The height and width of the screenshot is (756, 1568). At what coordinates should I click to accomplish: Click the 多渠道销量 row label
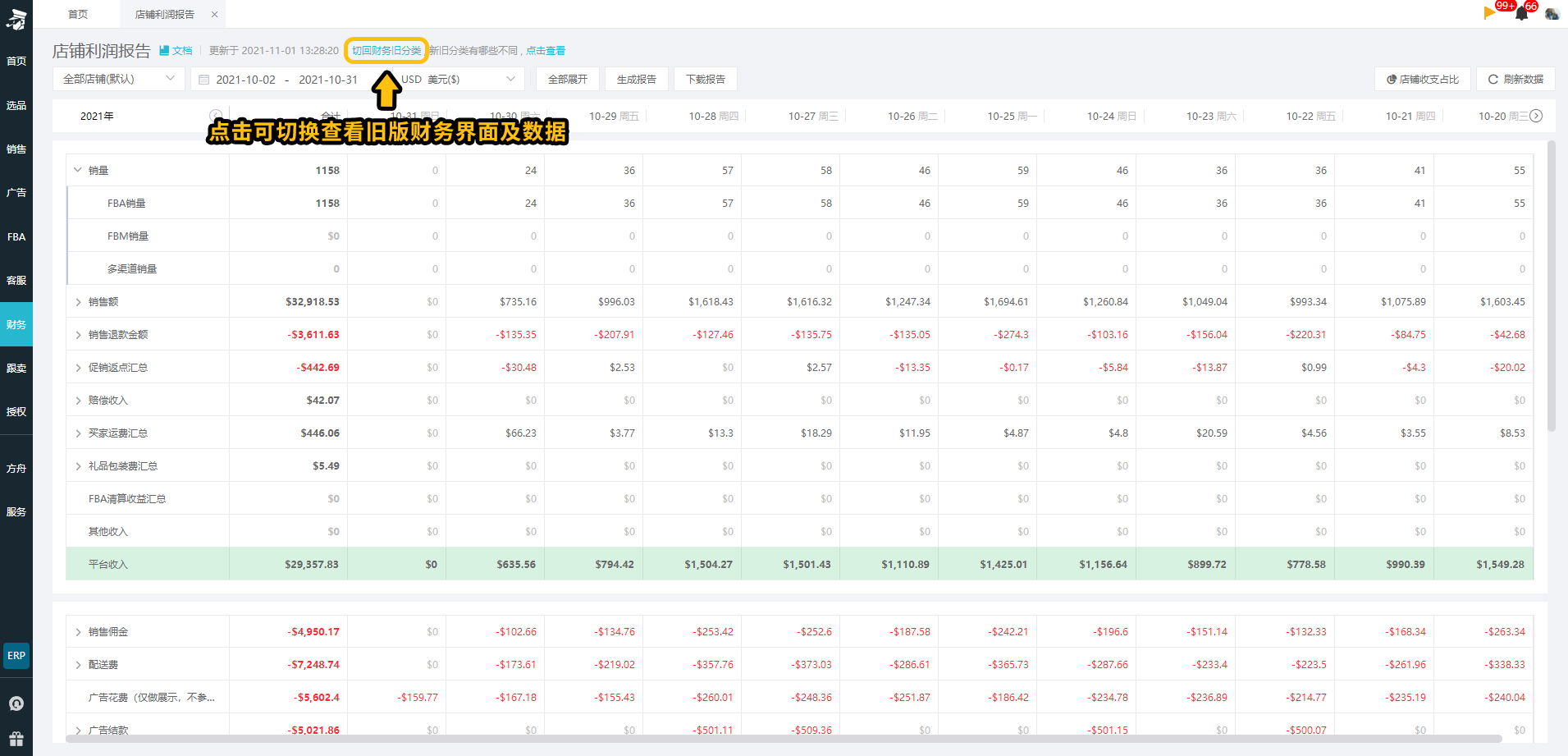132,268
